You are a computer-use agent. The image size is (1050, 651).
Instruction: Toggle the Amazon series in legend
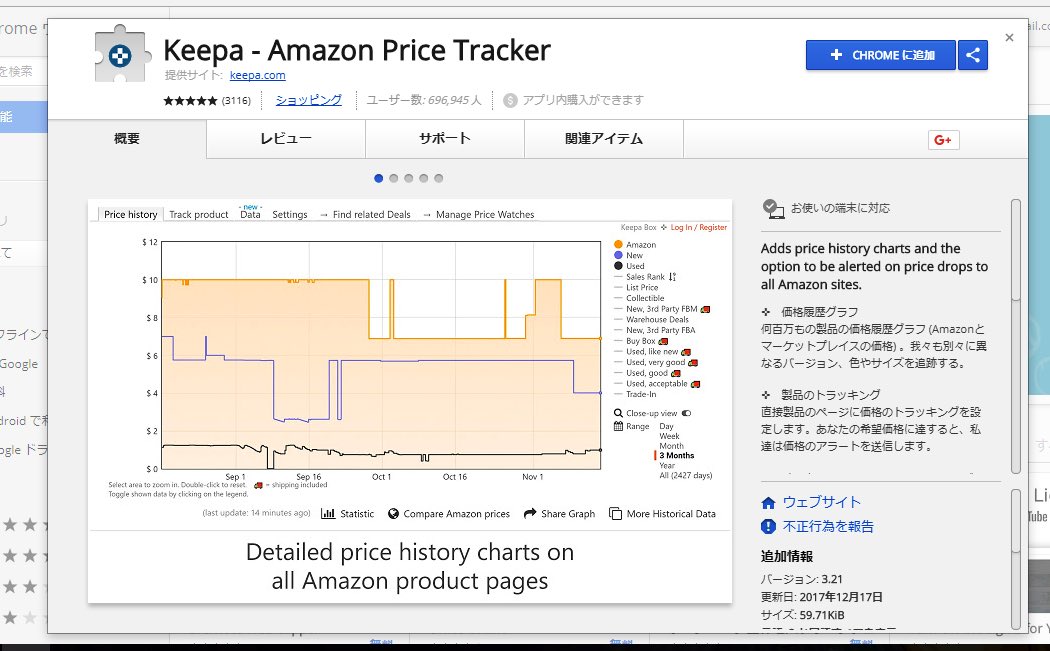pos(635,244)
